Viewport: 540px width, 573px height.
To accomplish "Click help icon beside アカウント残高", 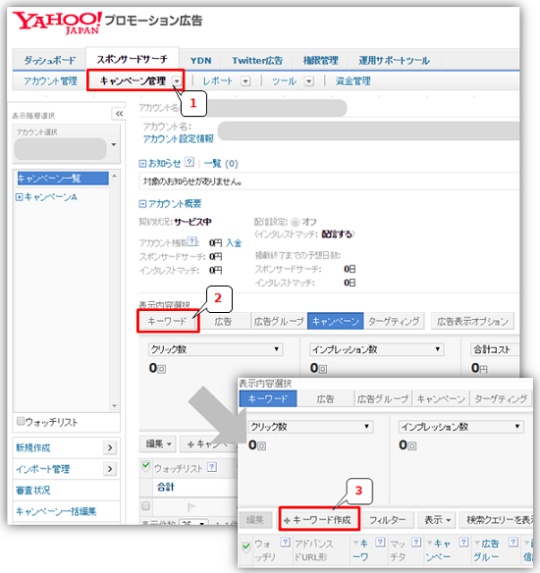I will 192,241.
